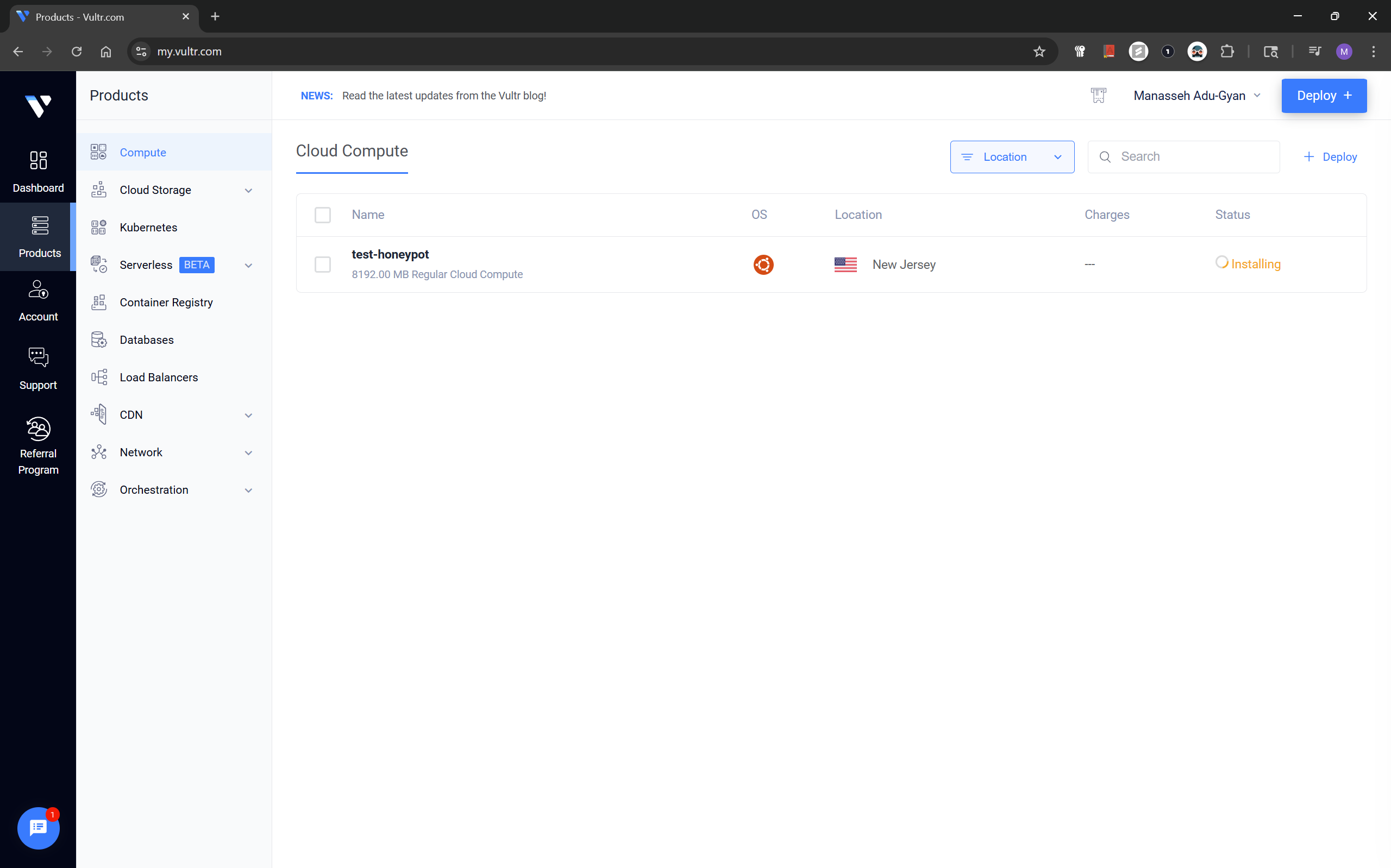The width and height of the screenshot is (1391, 868).
Task: Click the Status column header
Action: tap(1232, 215)
